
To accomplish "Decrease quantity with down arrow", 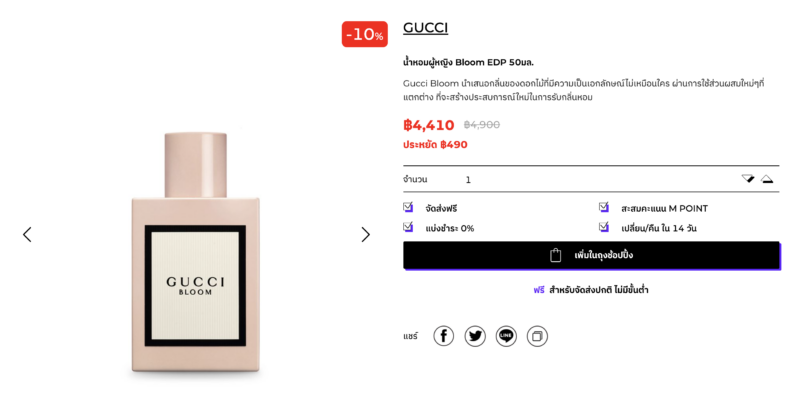I will 748,179.
